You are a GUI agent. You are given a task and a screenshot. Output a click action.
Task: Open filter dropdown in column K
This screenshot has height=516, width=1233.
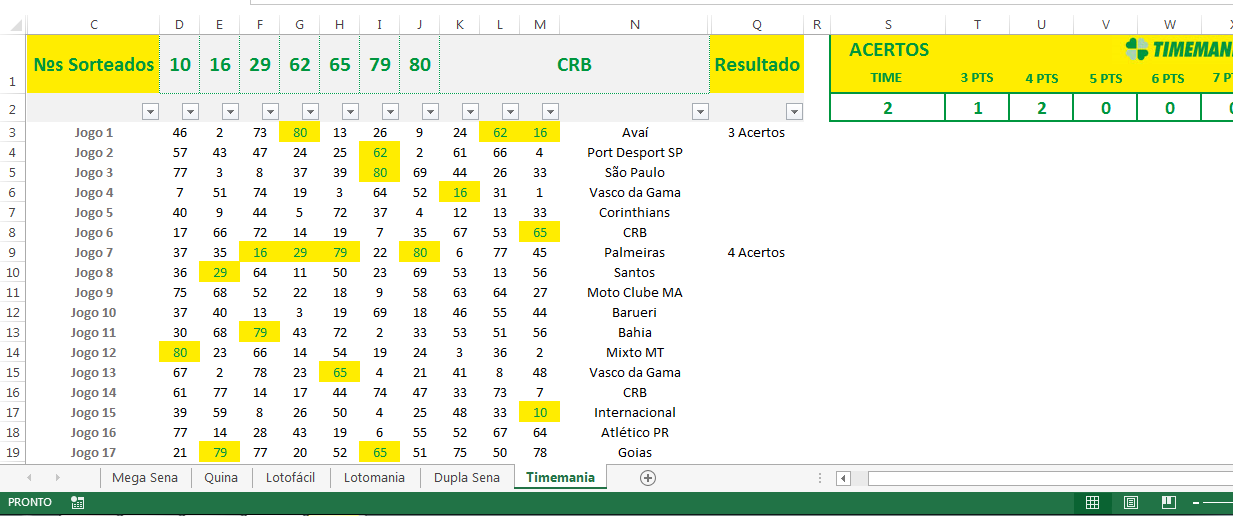coord(470,112)
